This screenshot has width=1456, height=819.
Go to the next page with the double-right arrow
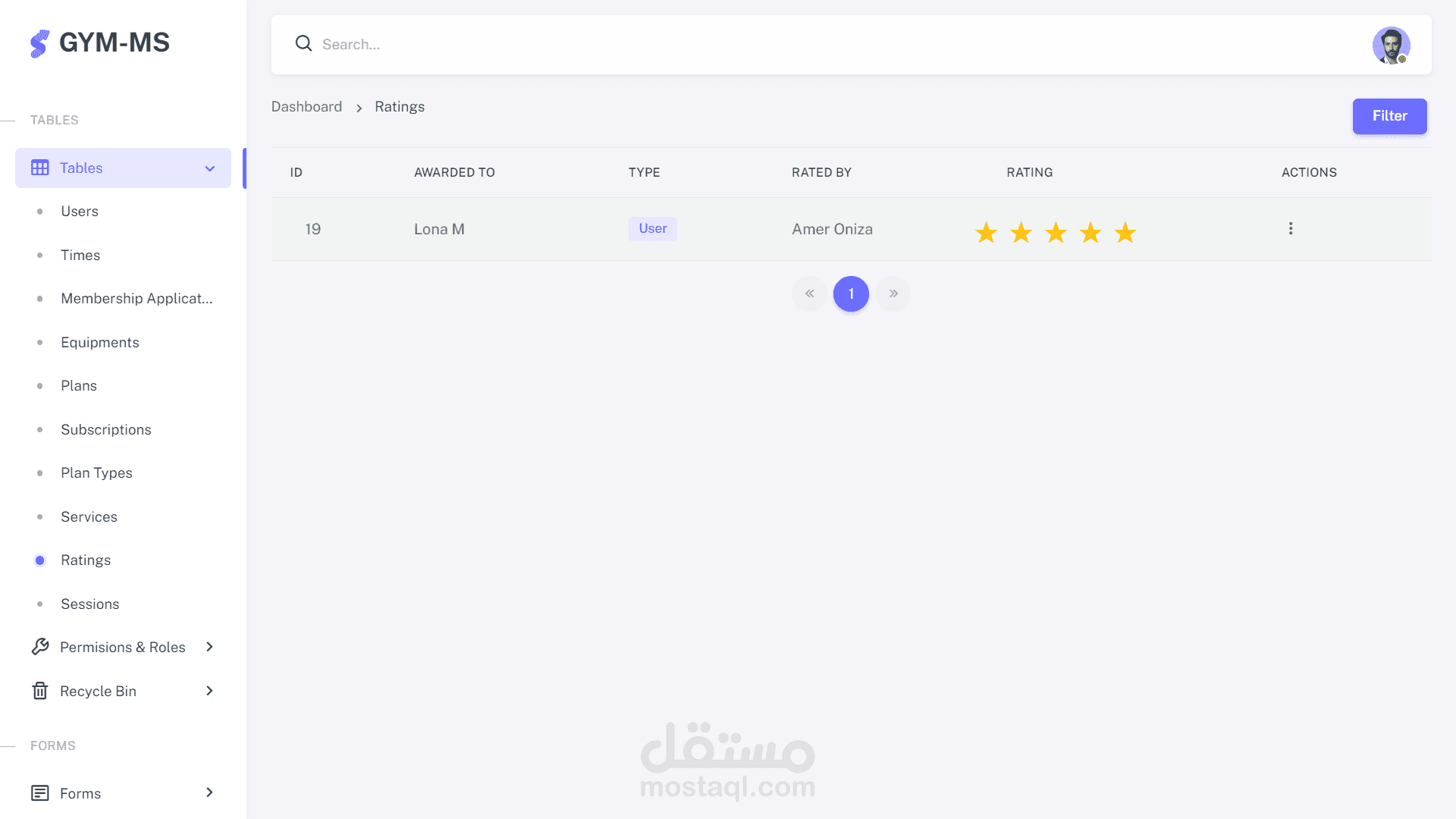tap(893, 293)
